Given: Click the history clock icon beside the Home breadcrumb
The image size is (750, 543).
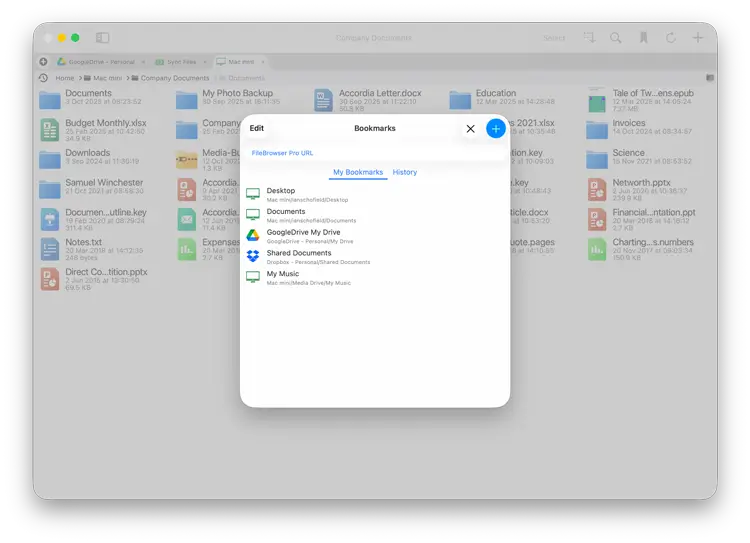Looking at the screenshot, I should (x=43, y=78).
